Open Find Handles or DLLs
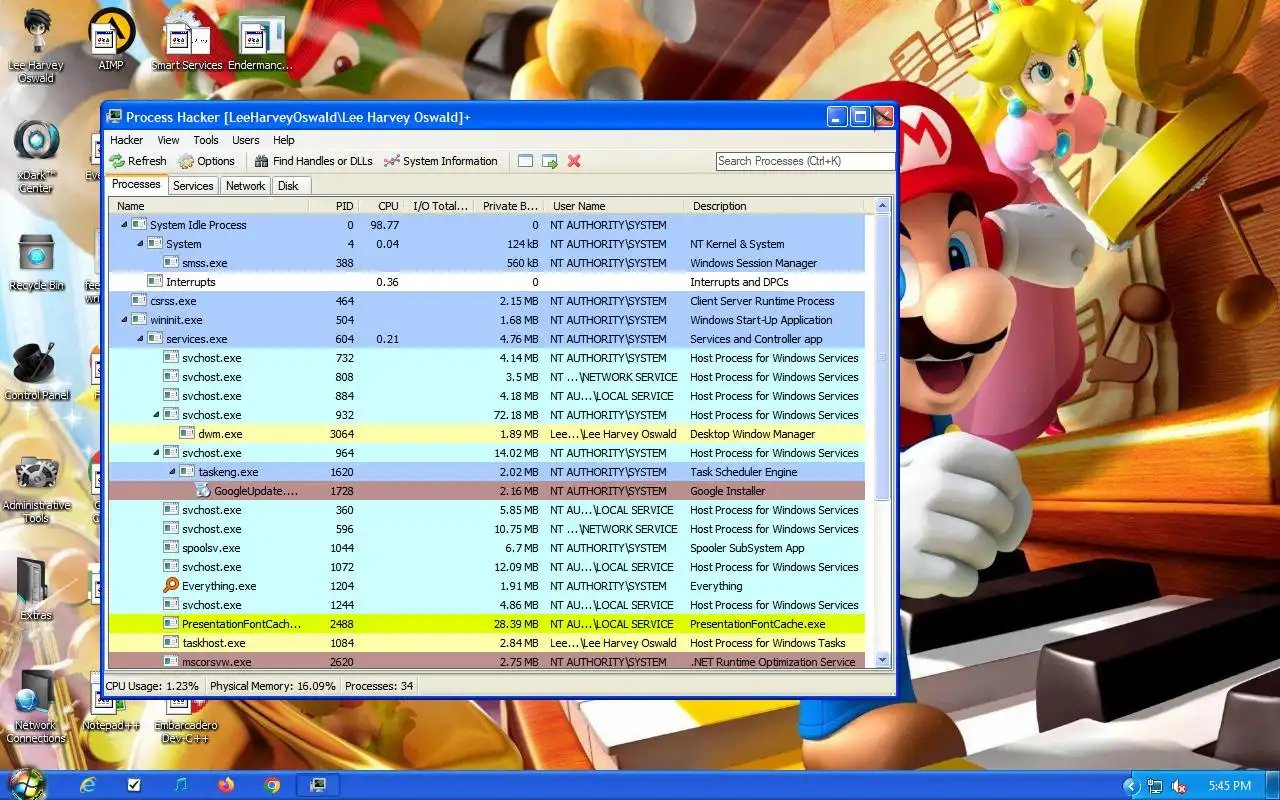The width and height of the screenshot is (1280, 800). pos(313,161)
